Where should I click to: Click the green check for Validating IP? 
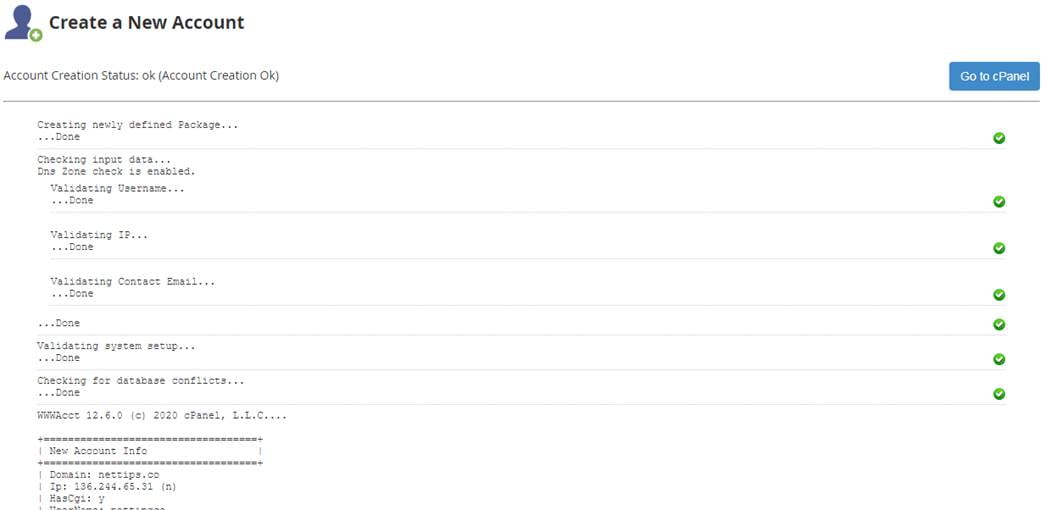998,248
